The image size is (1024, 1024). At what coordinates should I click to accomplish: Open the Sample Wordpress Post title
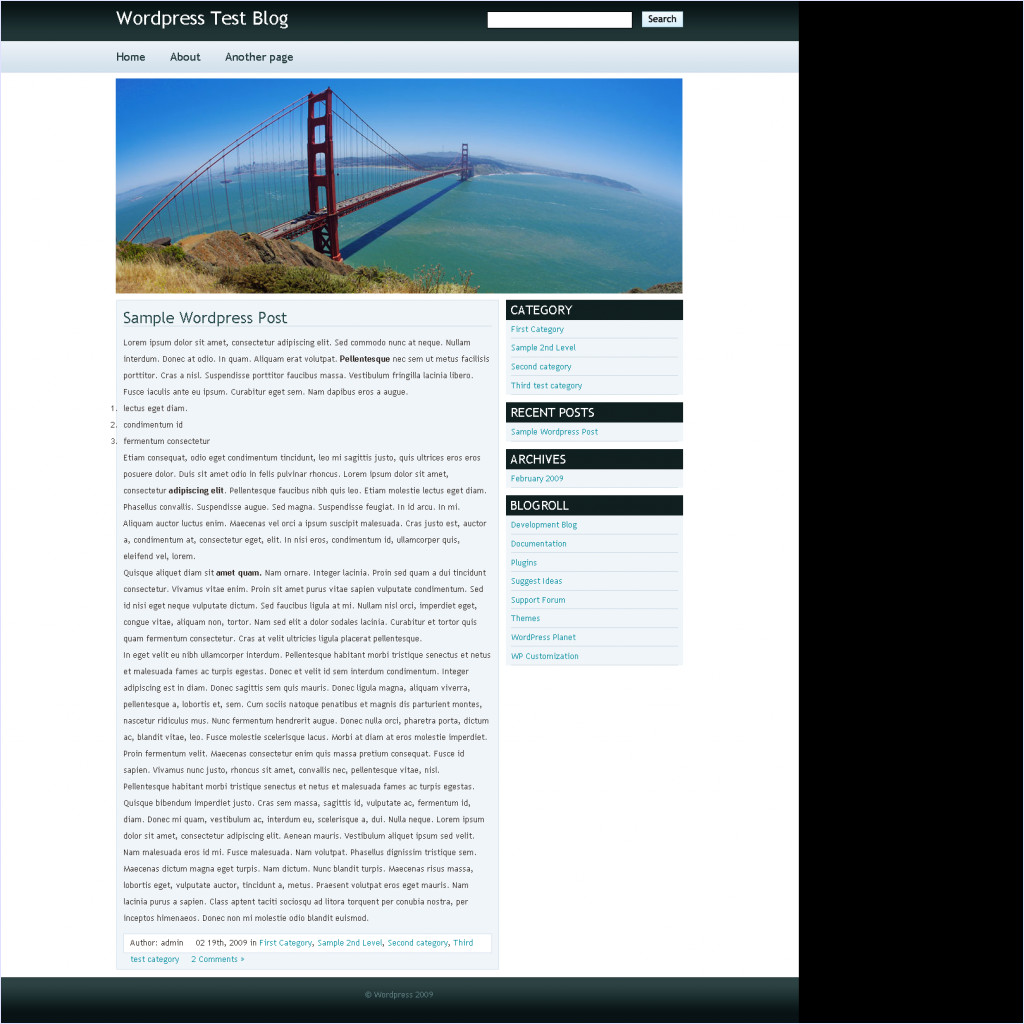click(x=205, y=318)
